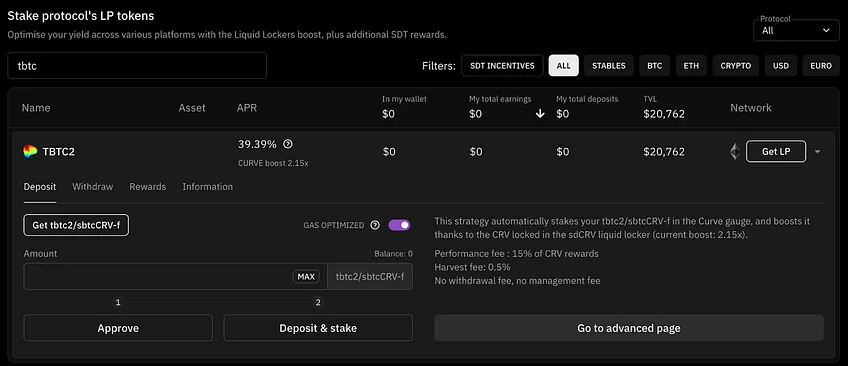Click the GAS OPTIMIZED info question icon
Viewport: 848px width, 366px height.
point(375,225)
